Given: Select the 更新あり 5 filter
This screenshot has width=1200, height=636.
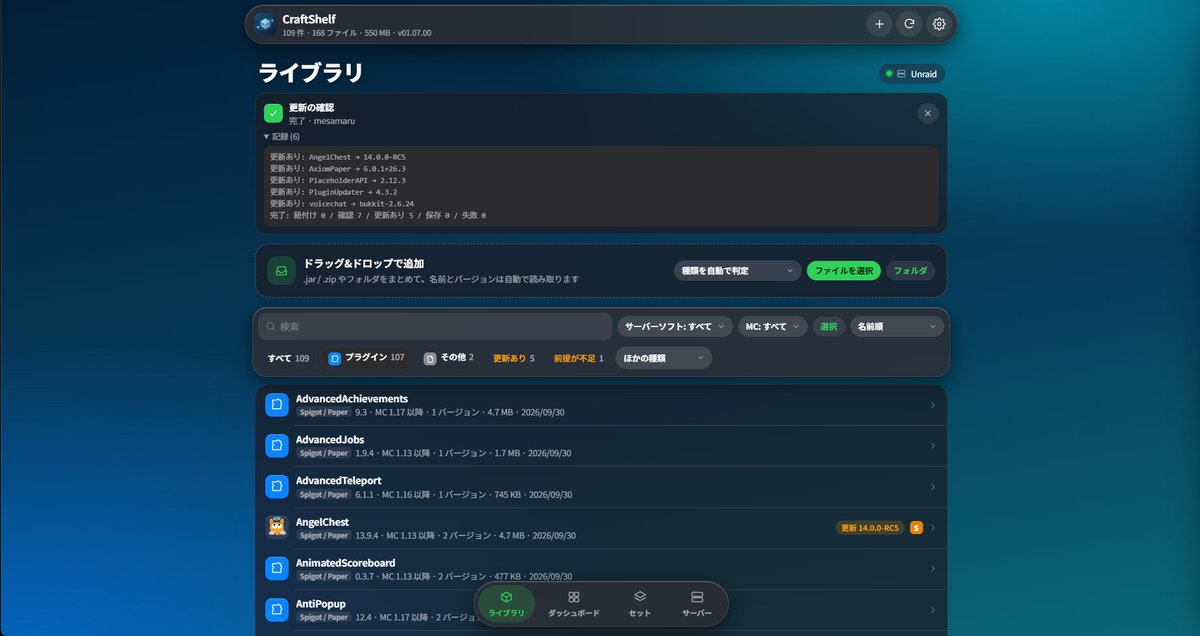Looking at the screenshot, I should 514,358.
